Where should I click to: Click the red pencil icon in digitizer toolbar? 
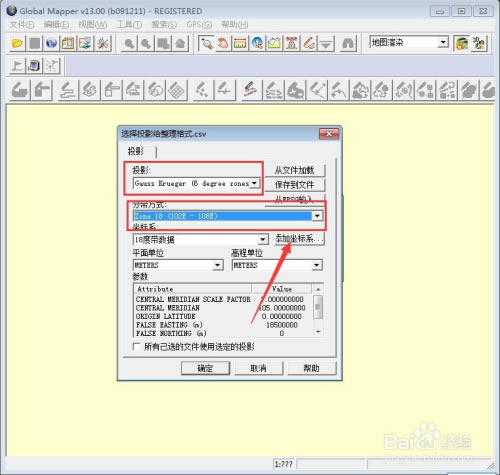coord(250,90)
